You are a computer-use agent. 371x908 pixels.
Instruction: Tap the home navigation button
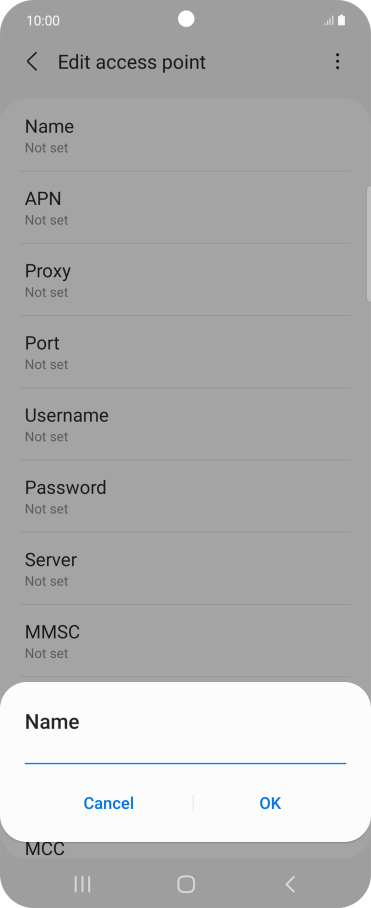186,884
